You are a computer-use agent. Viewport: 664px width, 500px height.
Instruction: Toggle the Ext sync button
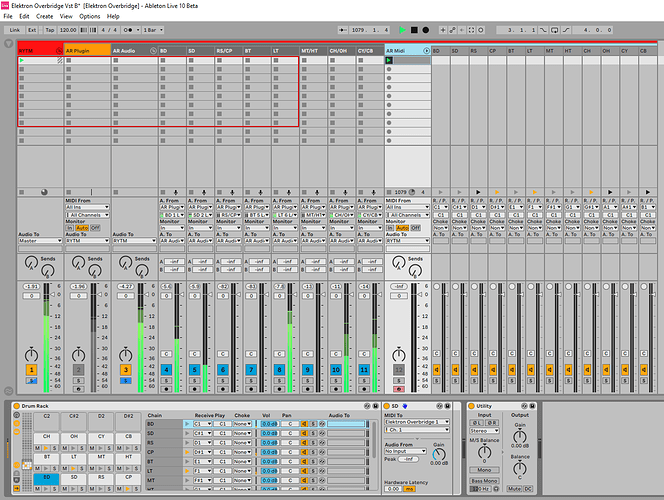point(32,30)
